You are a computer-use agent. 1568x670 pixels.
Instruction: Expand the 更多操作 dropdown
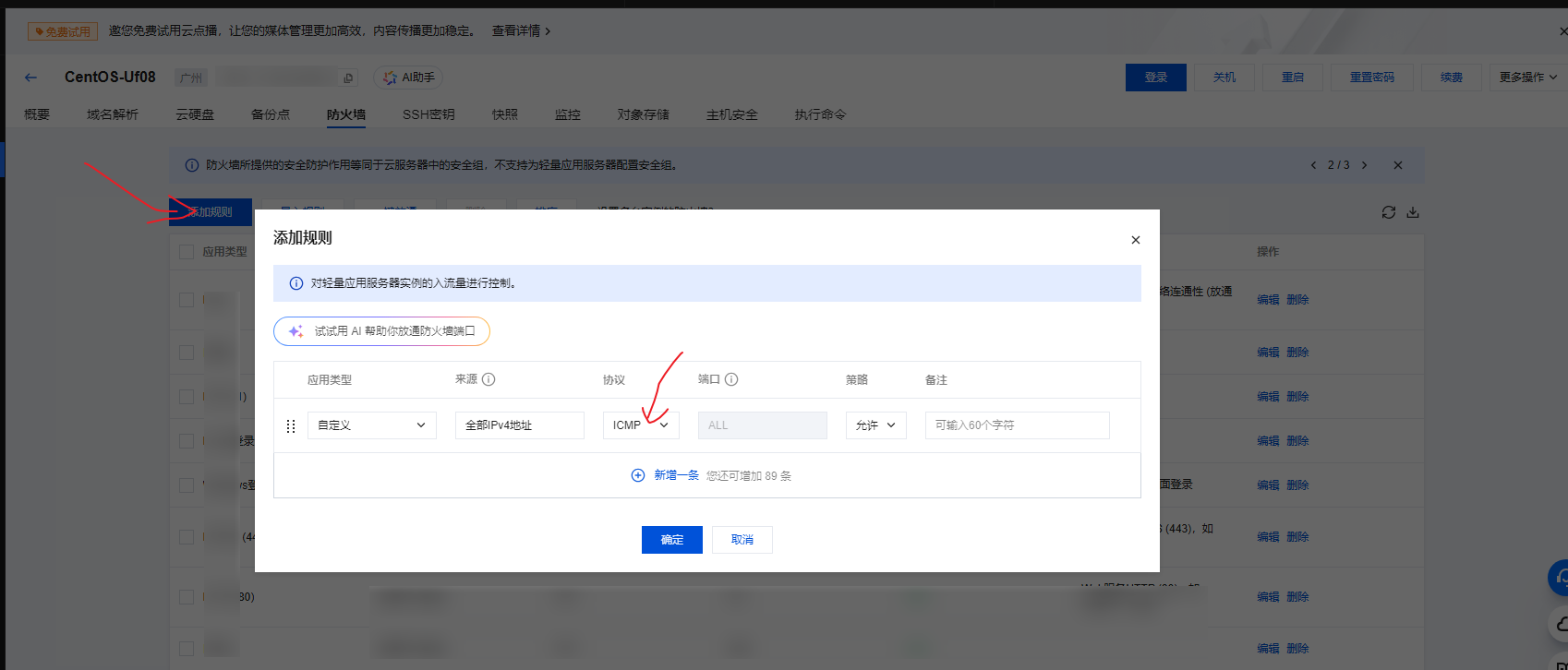1527,78
